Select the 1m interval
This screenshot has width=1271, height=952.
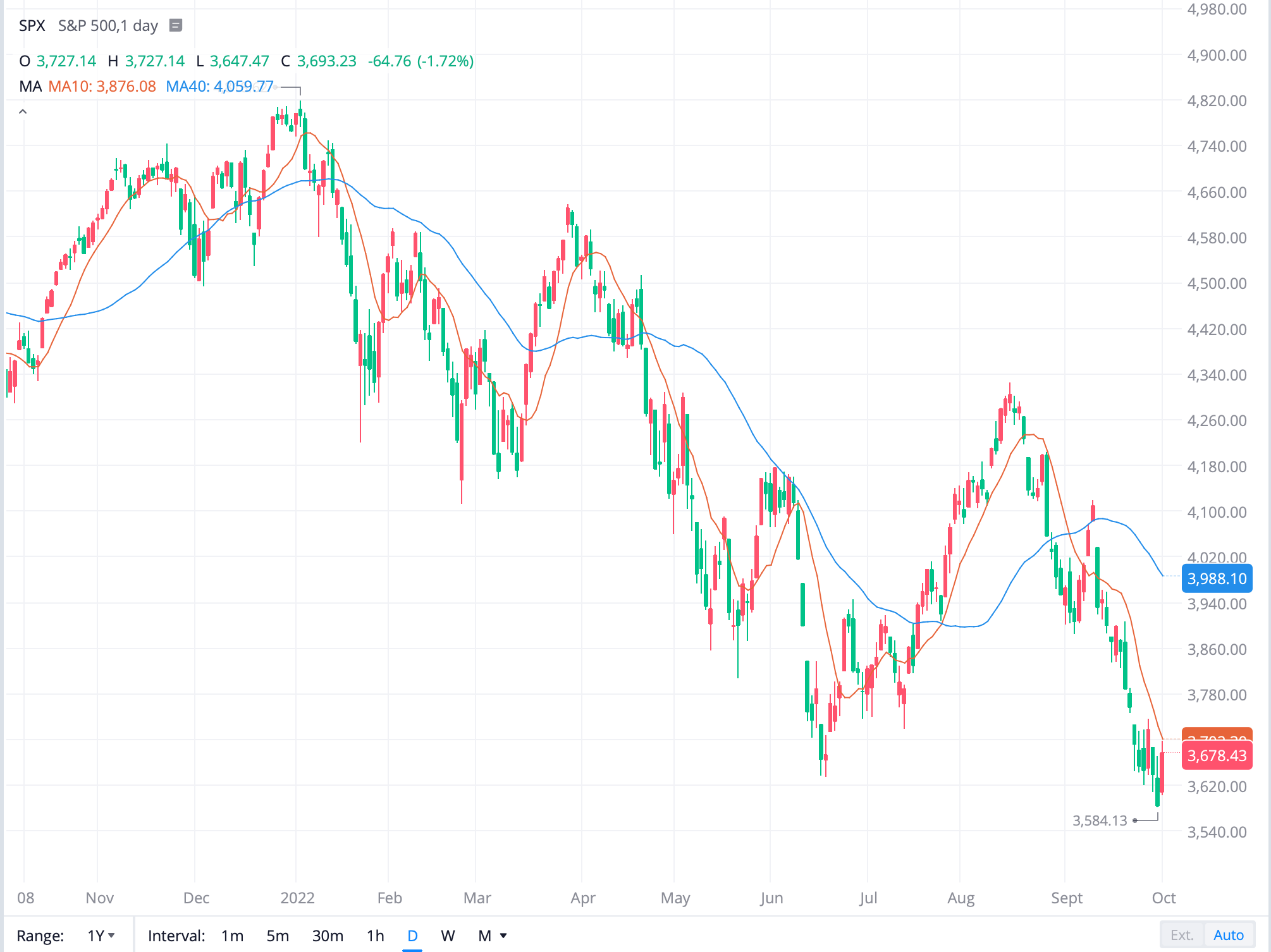point(232,936)
